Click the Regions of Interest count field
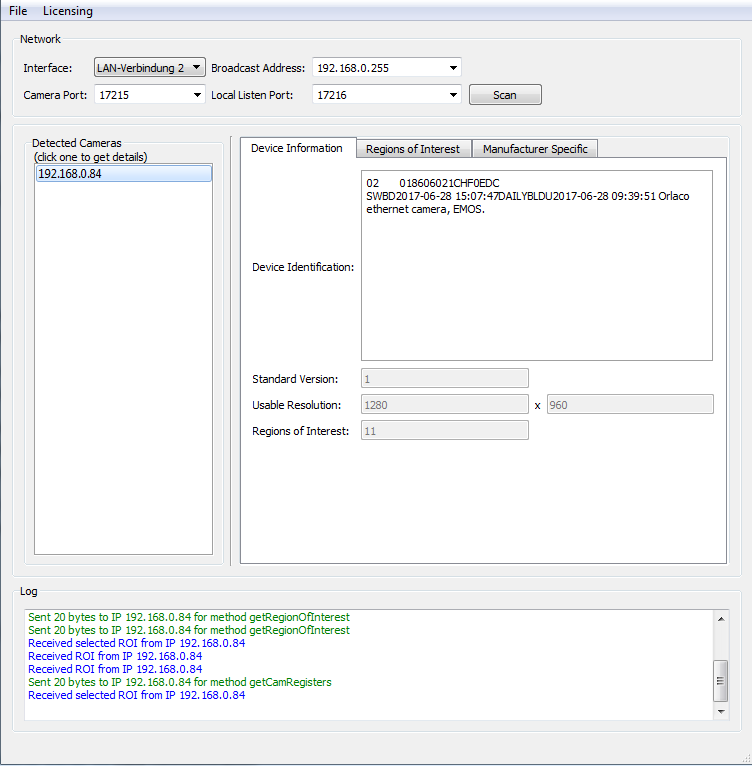Image resolution: width=752 pixels, height=766 pixels. point(444,431)
